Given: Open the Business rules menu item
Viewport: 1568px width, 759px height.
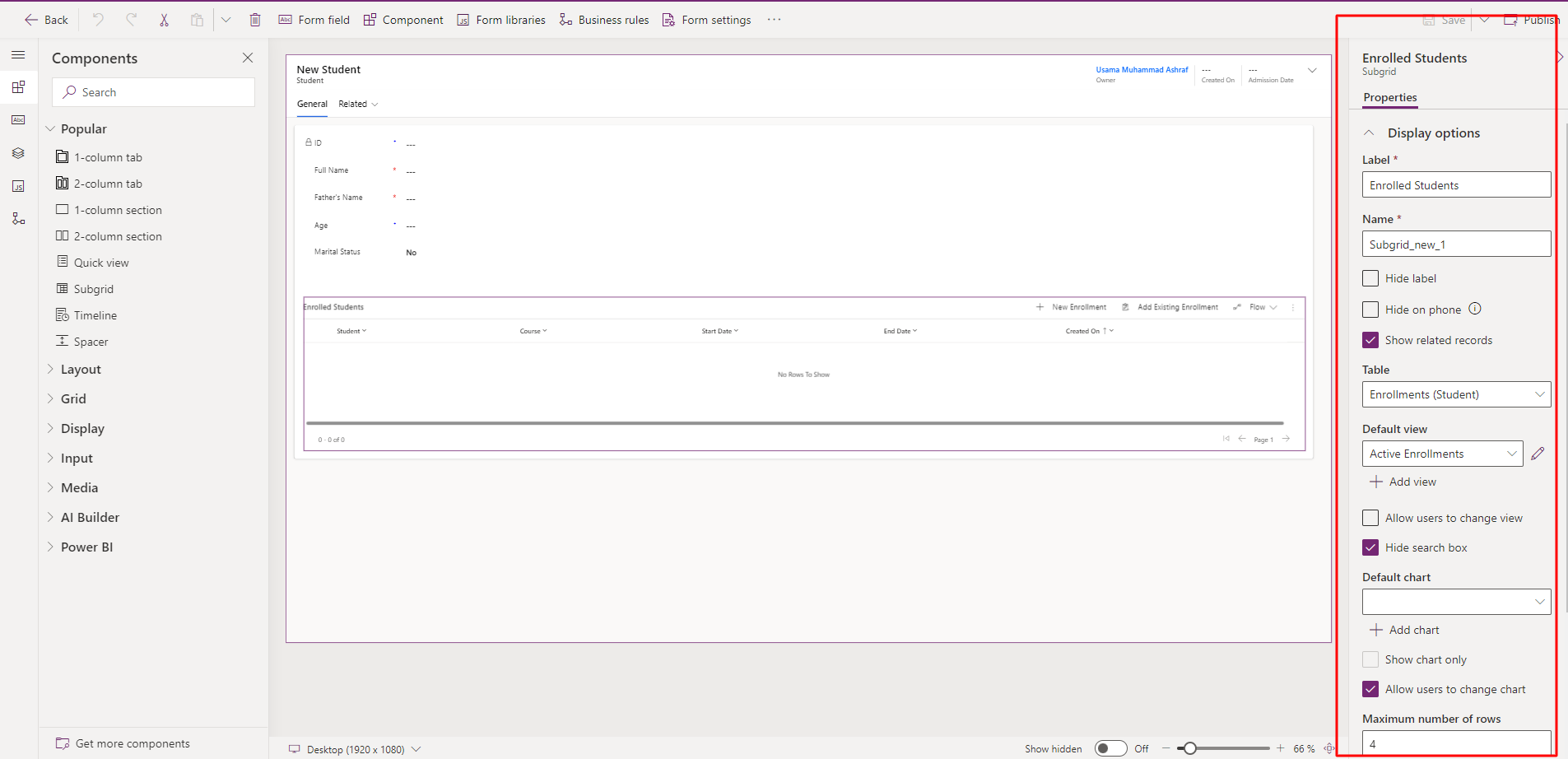Looking at the screenshot, I should [604, 20].
